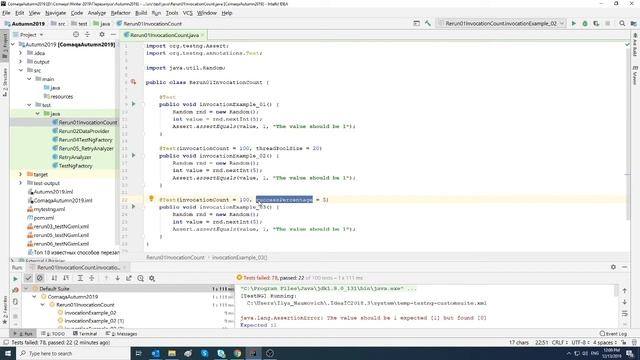Toggle show passed tests checkmark
This screenshot has height=360, width=640.
point(28,278)
